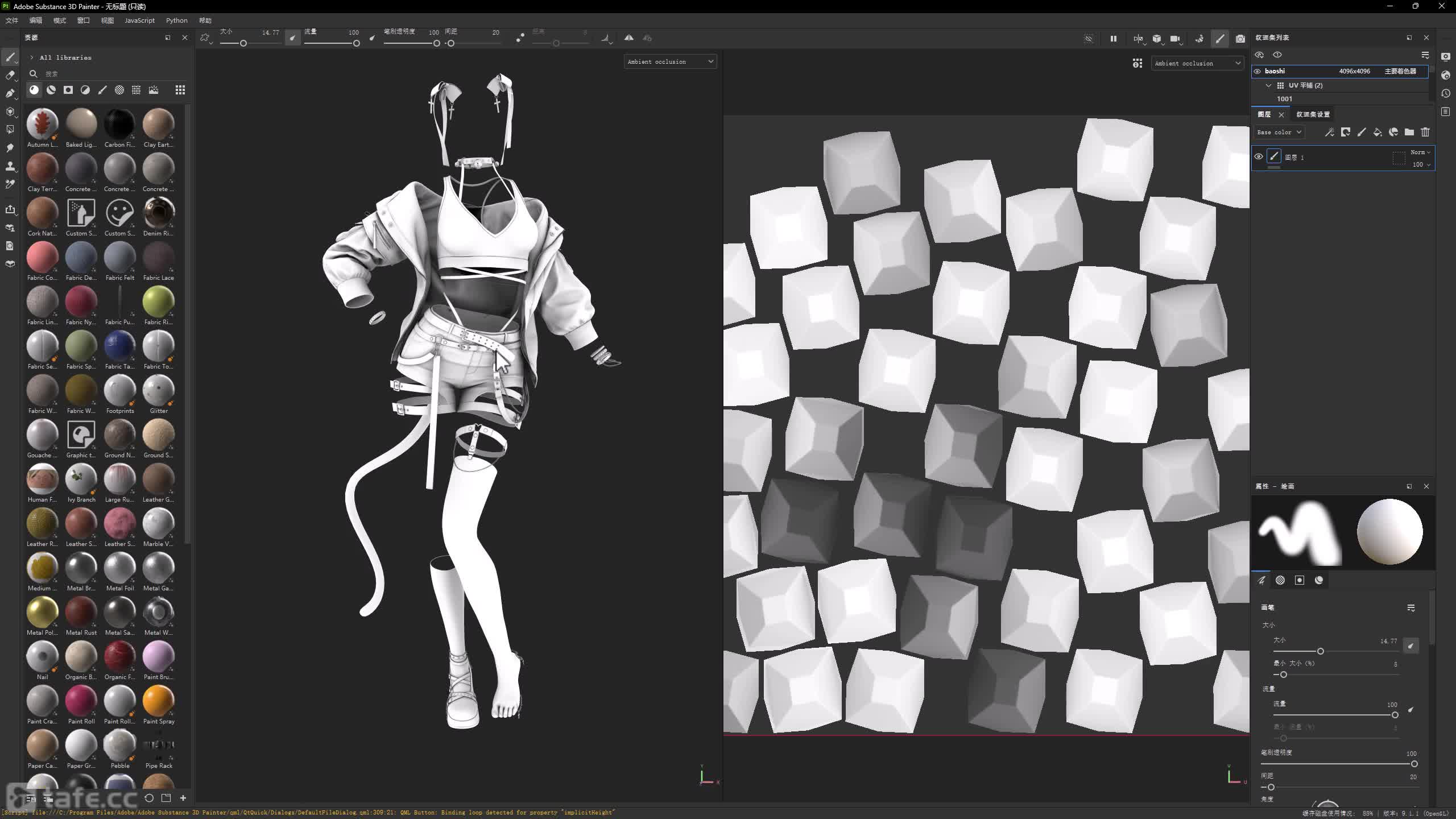Add effect with magic wand icon
Viewport: 1456px width, 819px height.
(x=1330, y=132)
